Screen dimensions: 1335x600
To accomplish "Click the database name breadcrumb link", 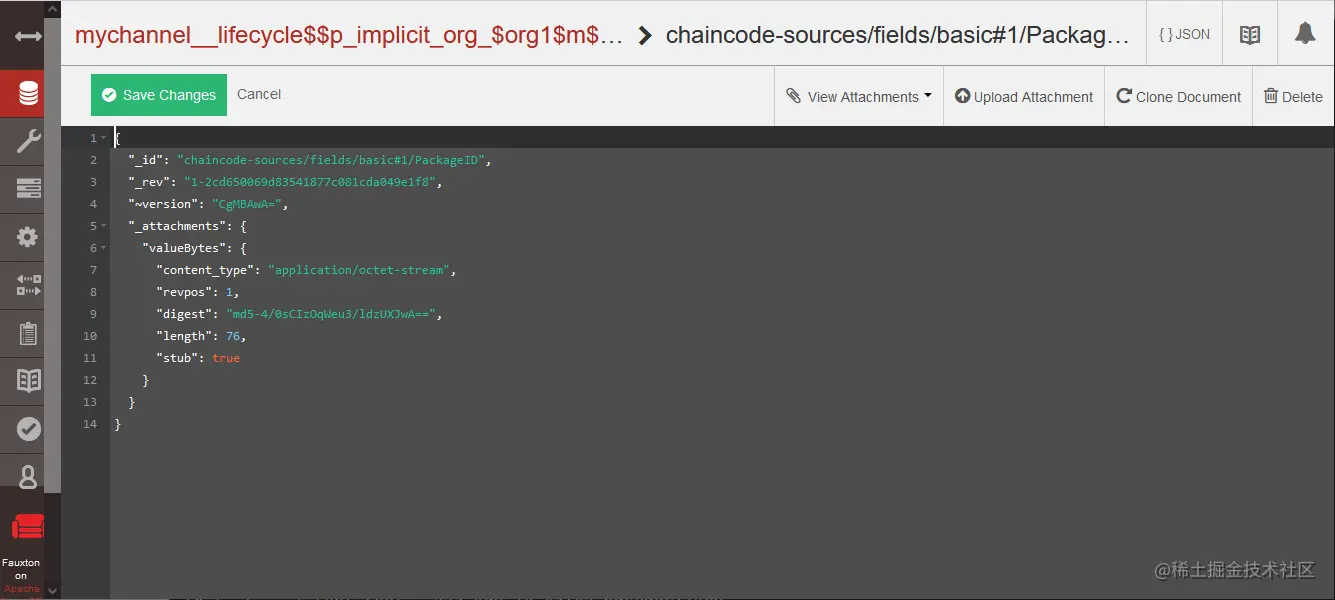I will pyautogui.click(x=349, y=36).
